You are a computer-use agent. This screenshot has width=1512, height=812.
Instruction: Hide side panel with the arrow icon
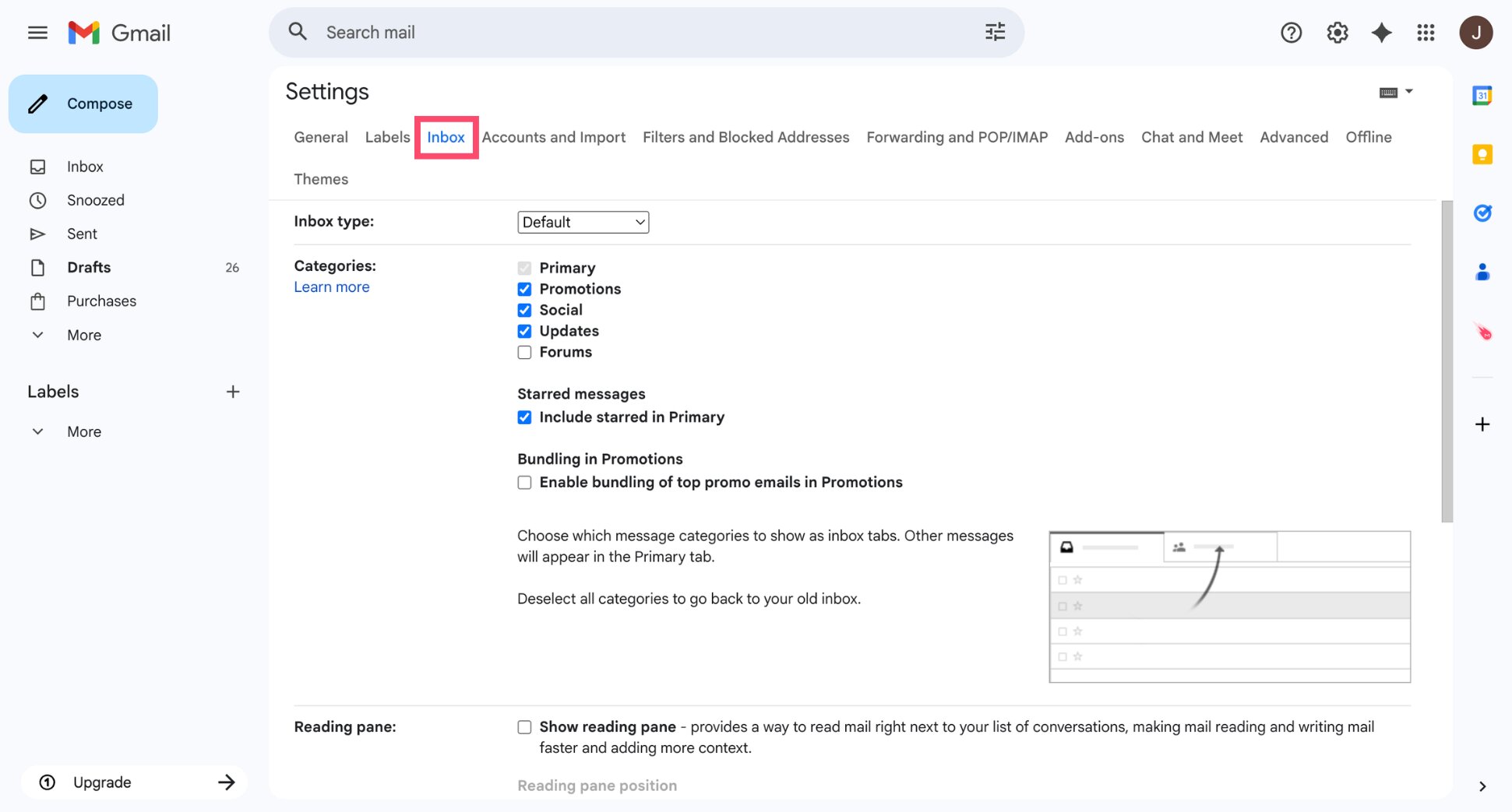tap(1482, 786)
